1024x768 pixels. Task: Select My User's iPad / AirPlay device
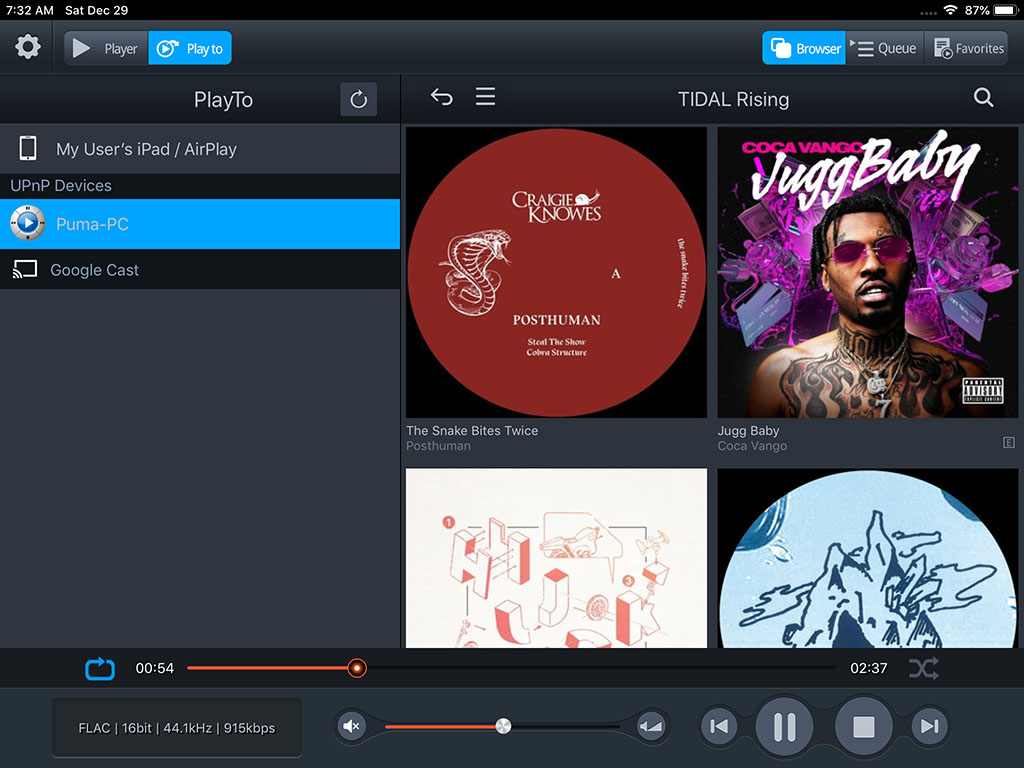point(200,149)
